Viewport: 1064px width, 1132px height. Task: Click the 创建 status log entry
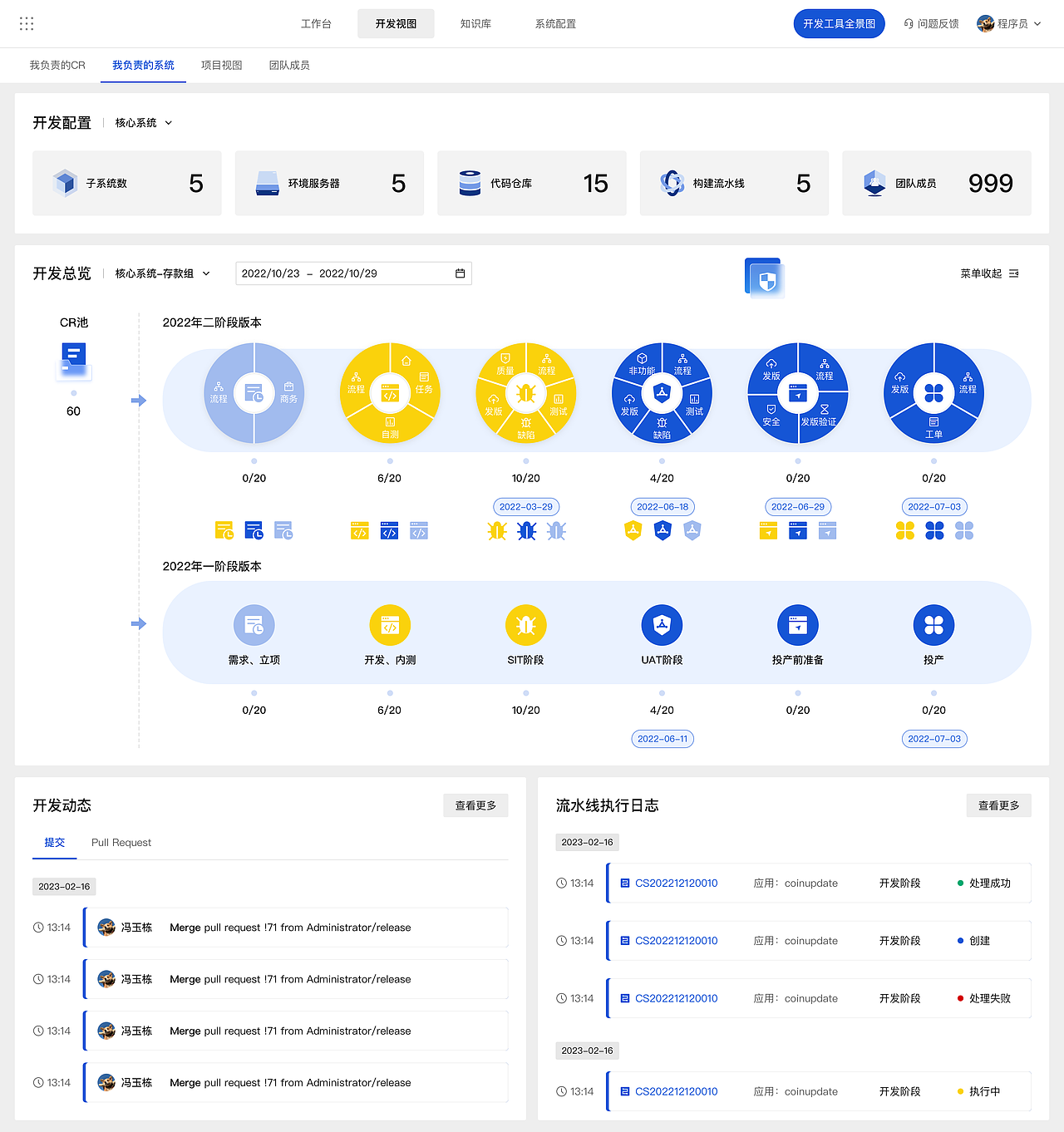819,941
